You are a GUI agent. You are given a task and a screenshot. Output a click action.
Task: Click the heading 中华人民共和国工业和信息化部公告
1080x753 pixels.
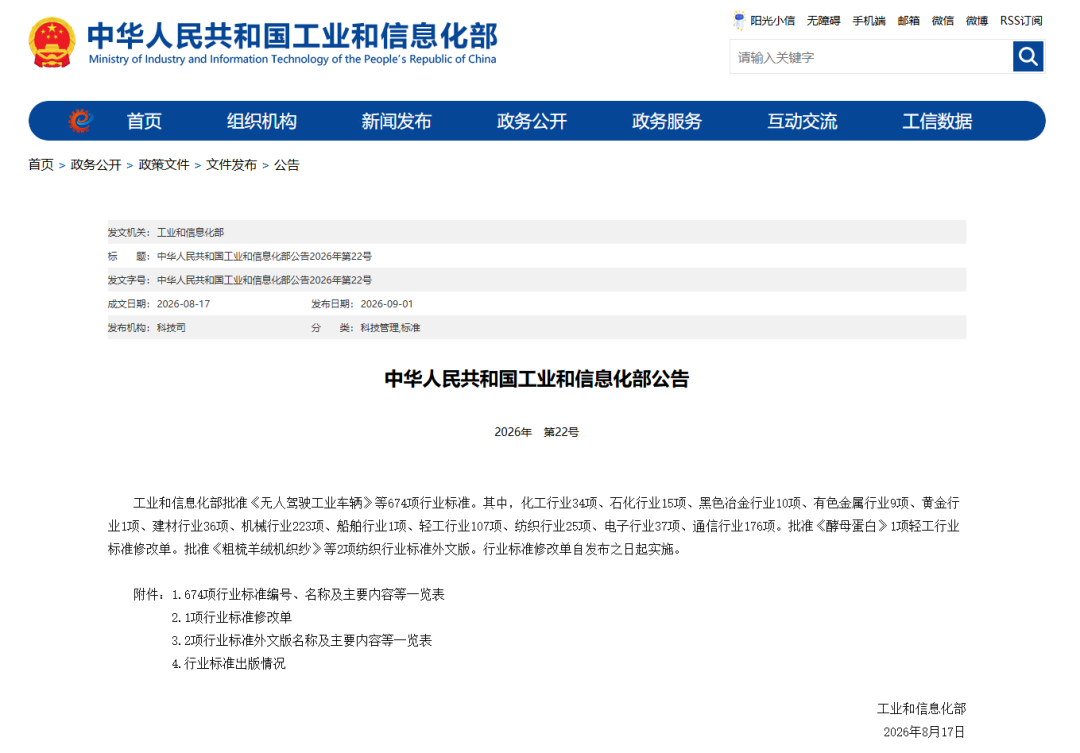537,379
